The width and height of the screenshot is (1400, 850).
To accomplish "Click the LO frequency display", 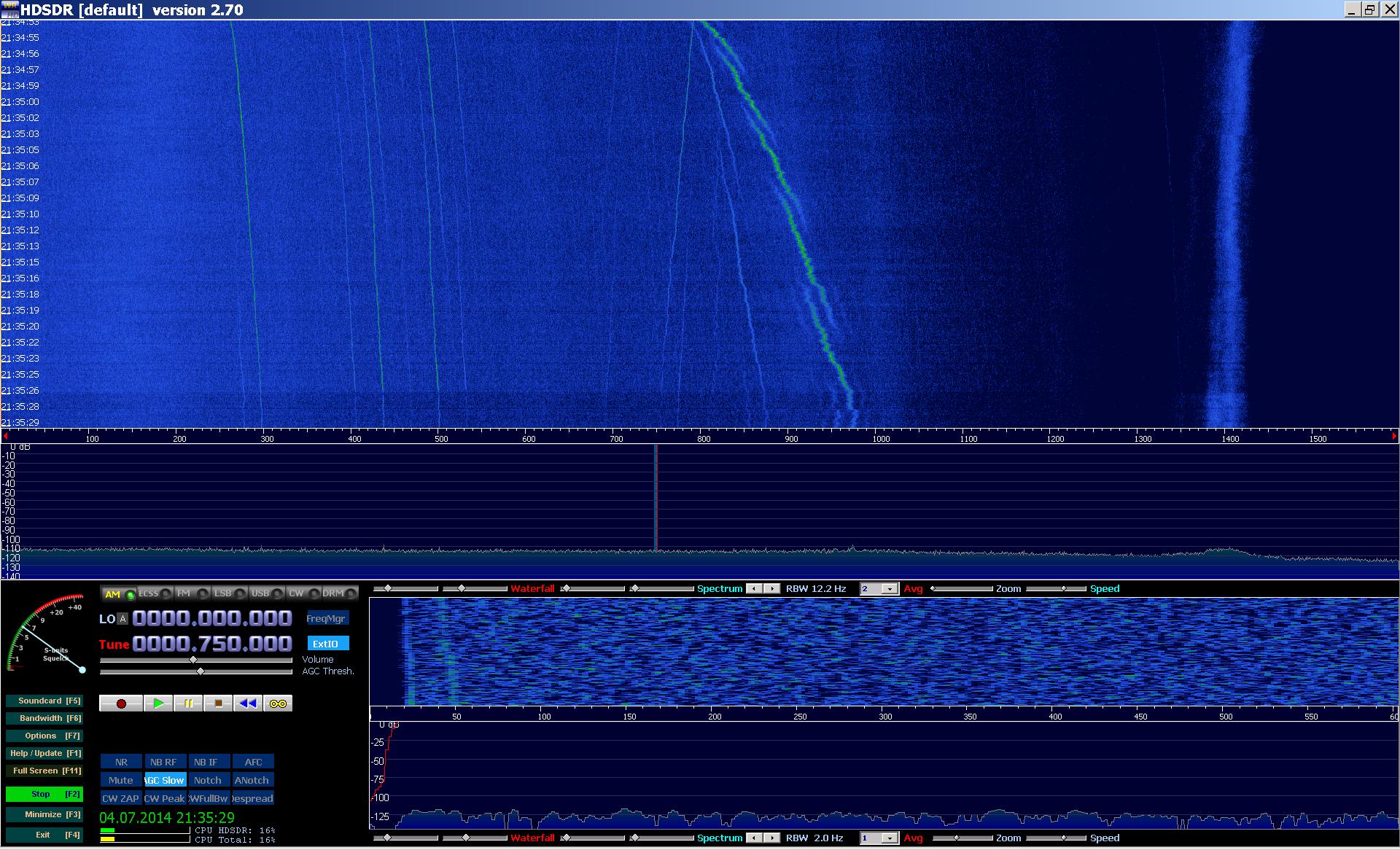I will click(x=212, y=618).
